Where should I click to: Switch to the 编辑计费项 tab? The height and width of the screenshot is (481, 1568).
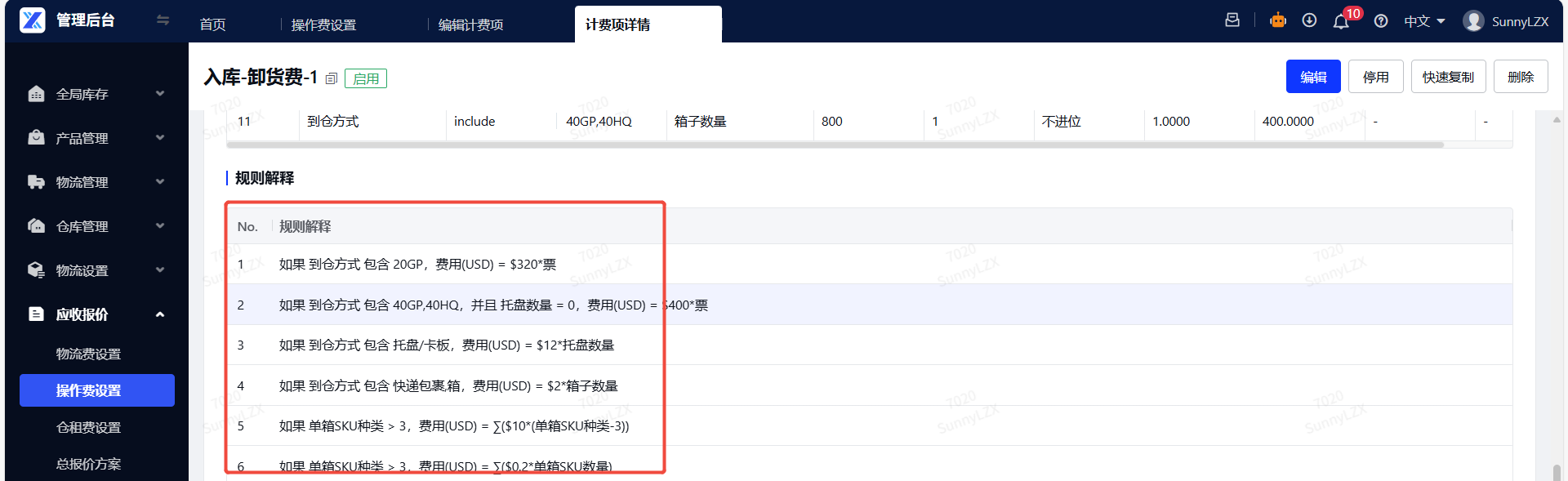(x=470, y=24)
